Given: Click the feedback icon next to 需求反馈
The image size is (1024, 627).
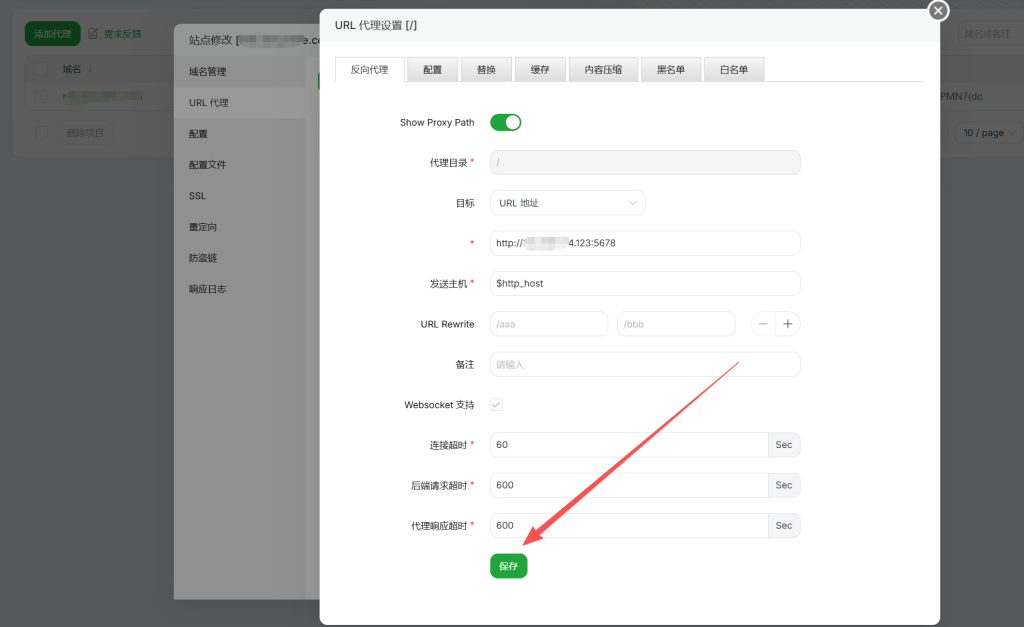Looking at the screenshot, I should click(93, 34).
